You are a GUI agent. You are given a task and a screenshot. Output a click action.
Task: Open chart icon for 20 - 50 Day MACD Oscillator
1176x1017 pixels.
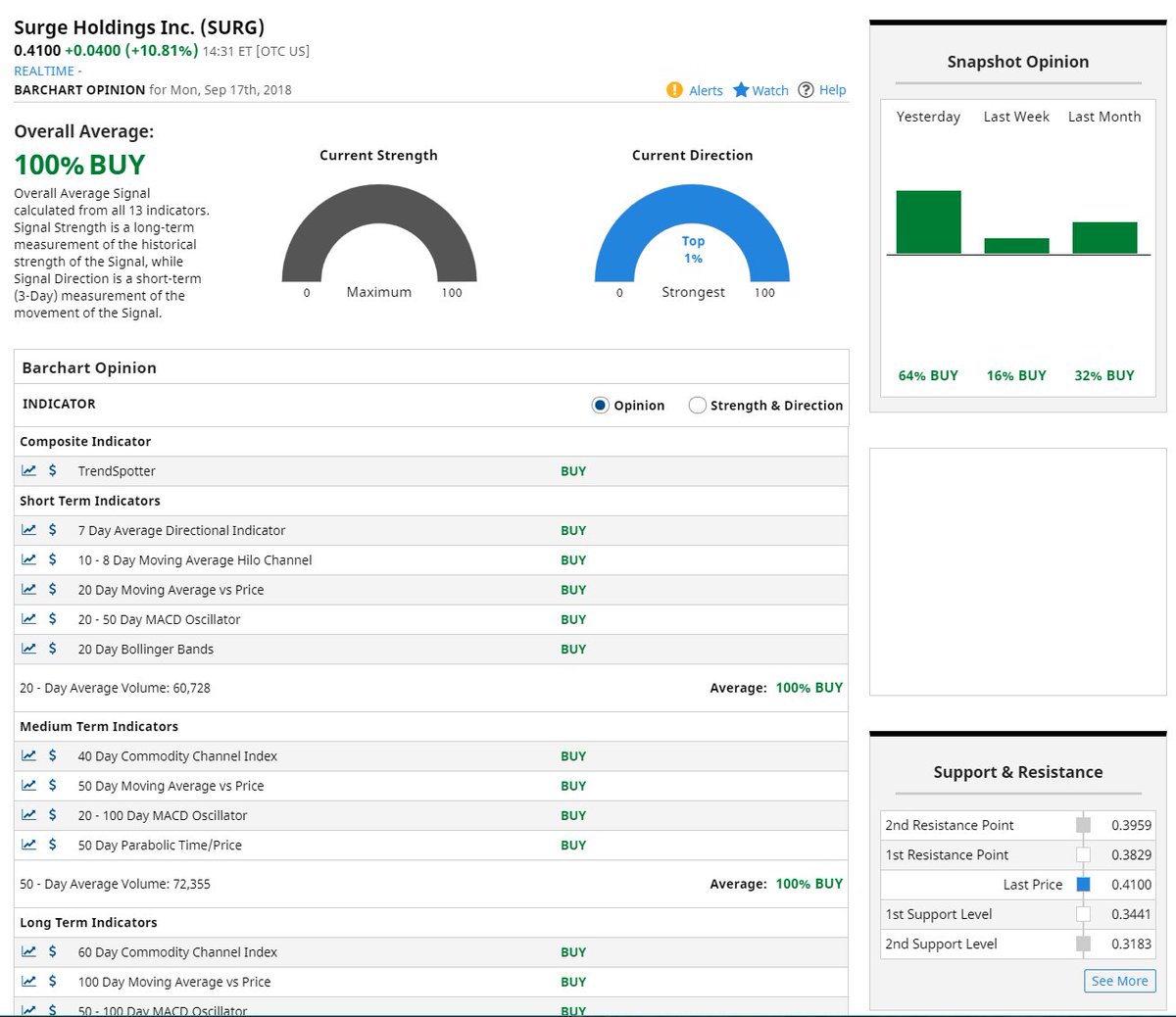pyautogui.click(x=29, y=618)
